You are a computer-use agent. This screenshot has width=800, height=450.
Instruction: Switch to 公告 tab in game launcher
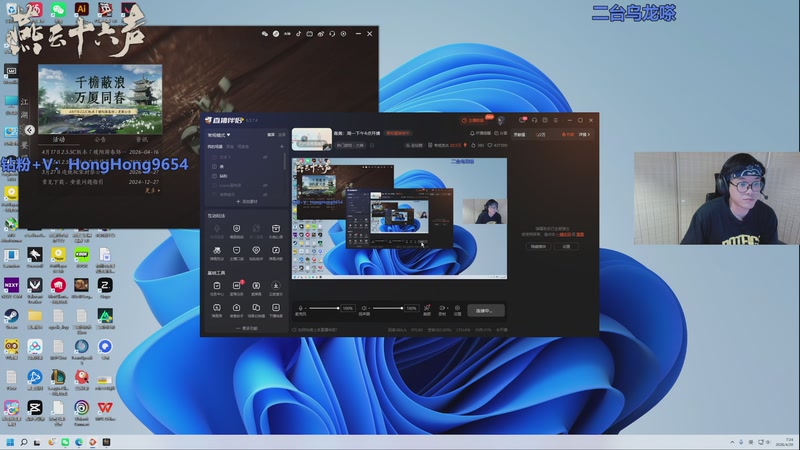point(99,139)
